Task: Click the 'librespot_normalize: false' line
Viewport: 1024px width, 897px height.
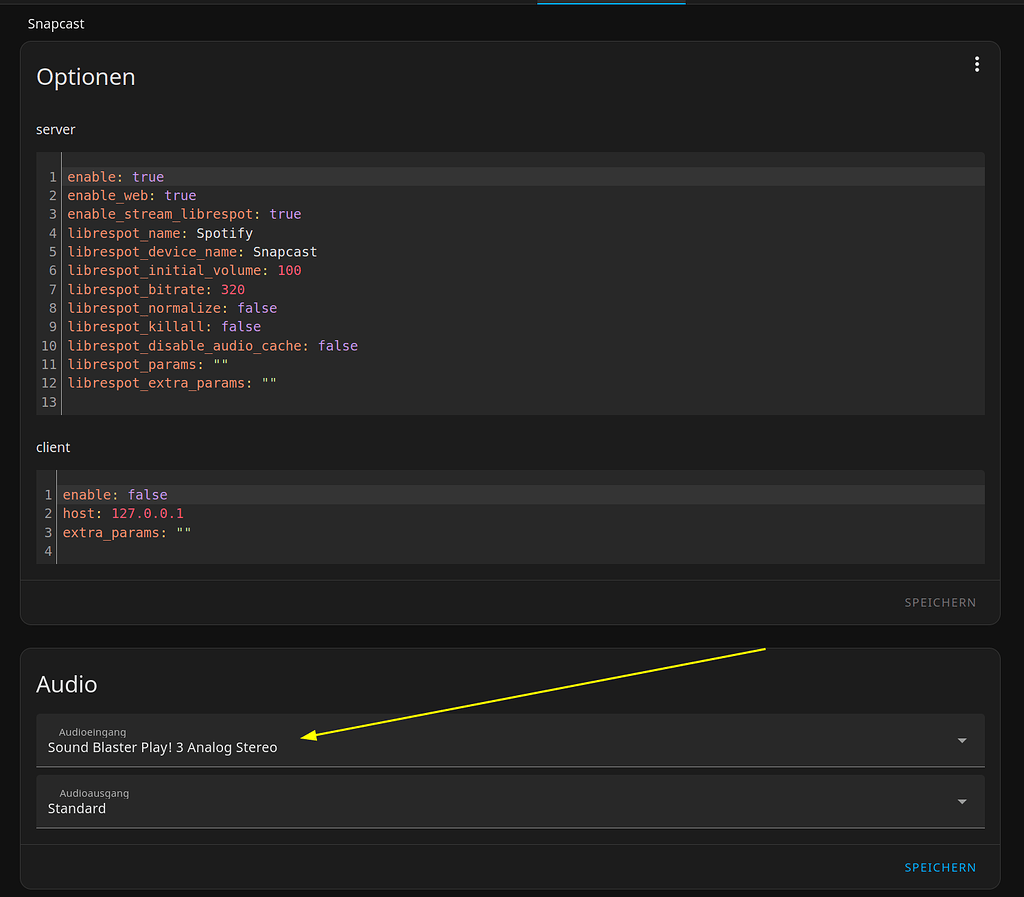Action: click(x=171, y=308)
